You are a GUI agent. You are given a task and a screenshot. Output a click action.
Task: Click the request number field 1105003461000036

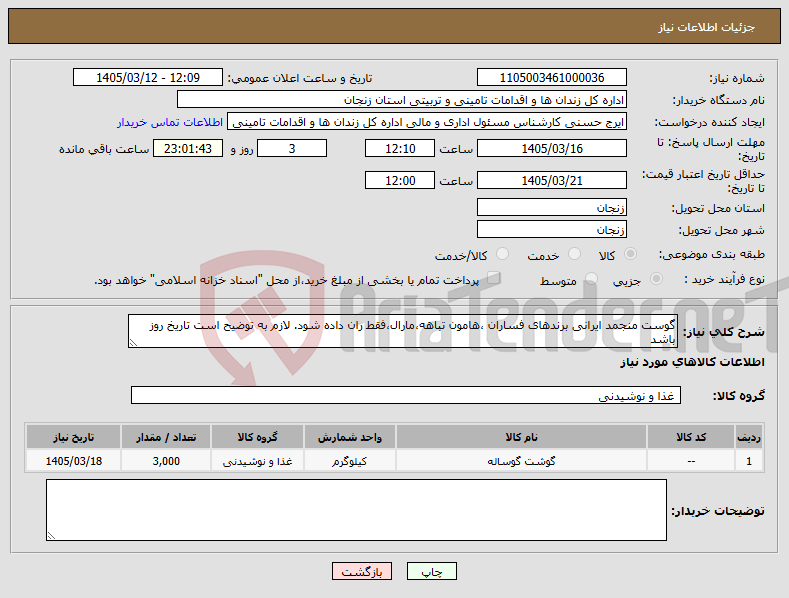click(x=551, y=78)
